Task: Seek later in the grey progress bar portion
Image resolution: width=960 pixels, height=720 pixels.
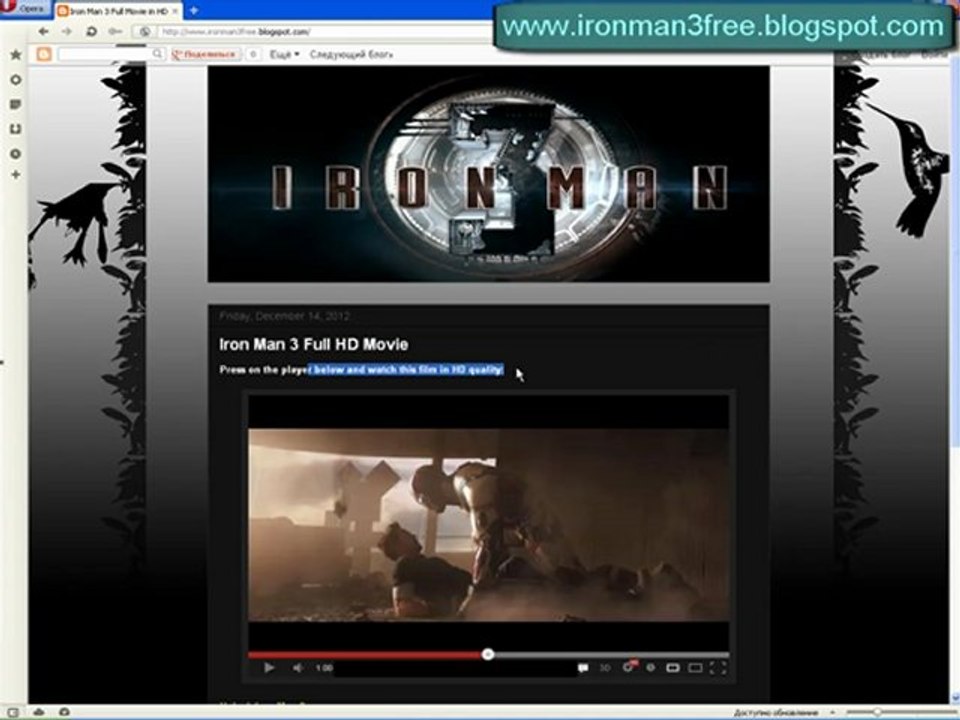Action: point(611,654)
